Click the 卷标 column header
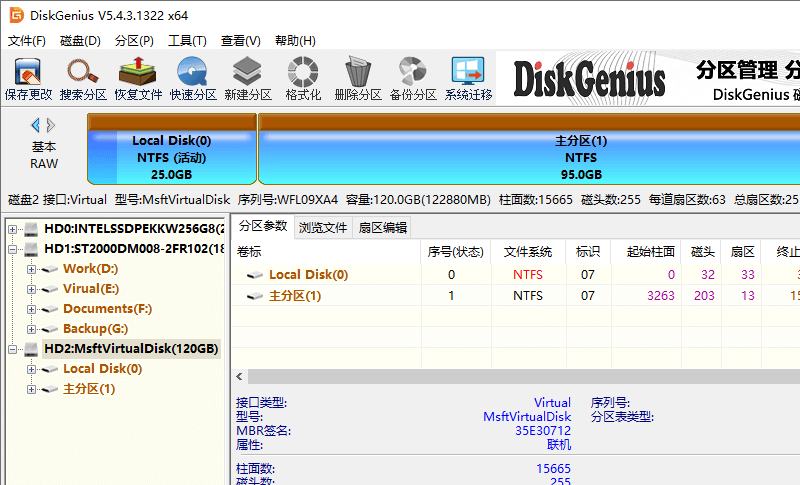The width and height of the screenshot is (800, 485). pos(327,251)
